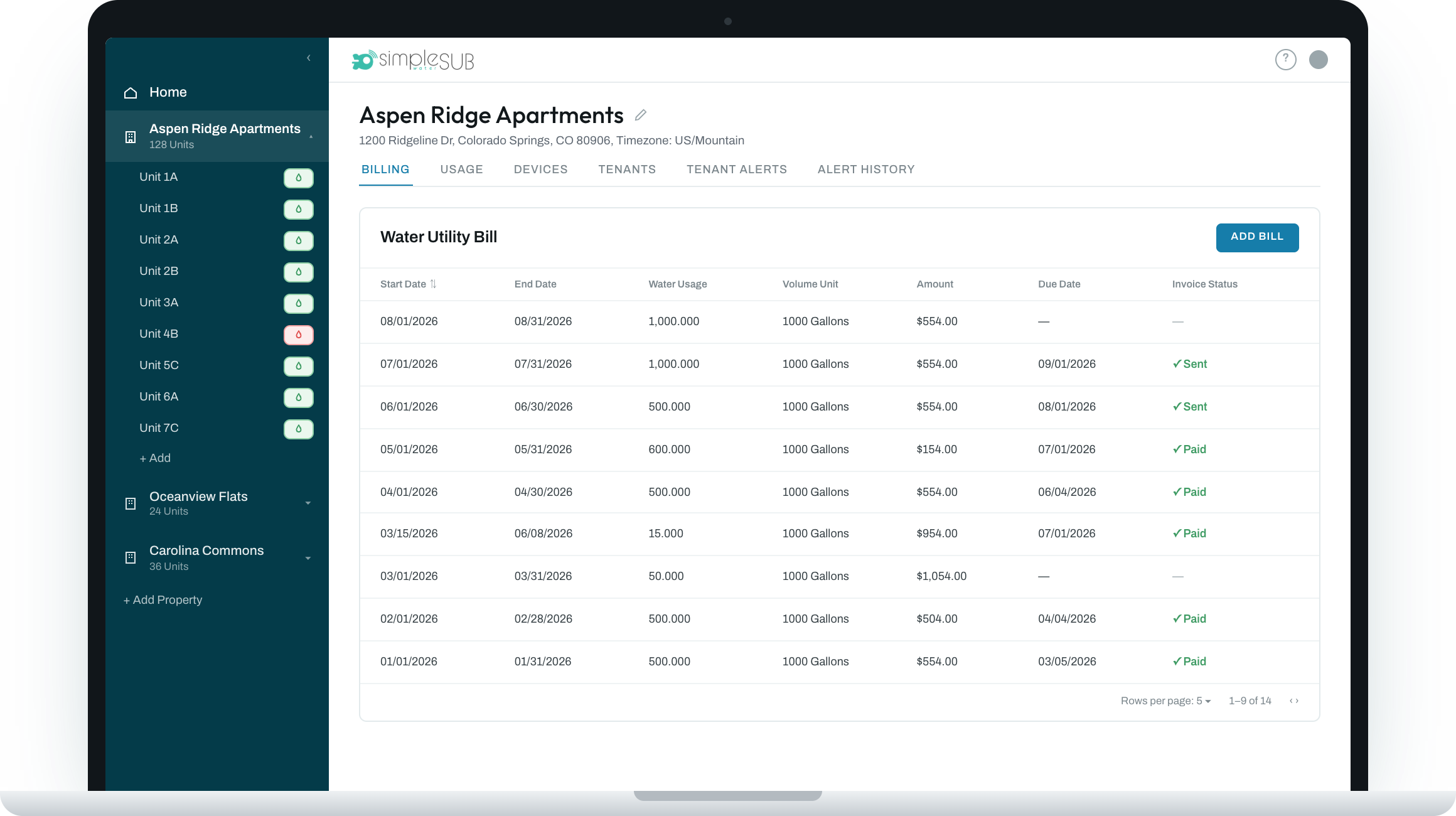
Task: Open the help question mark icon
Action: point(1286,60)
